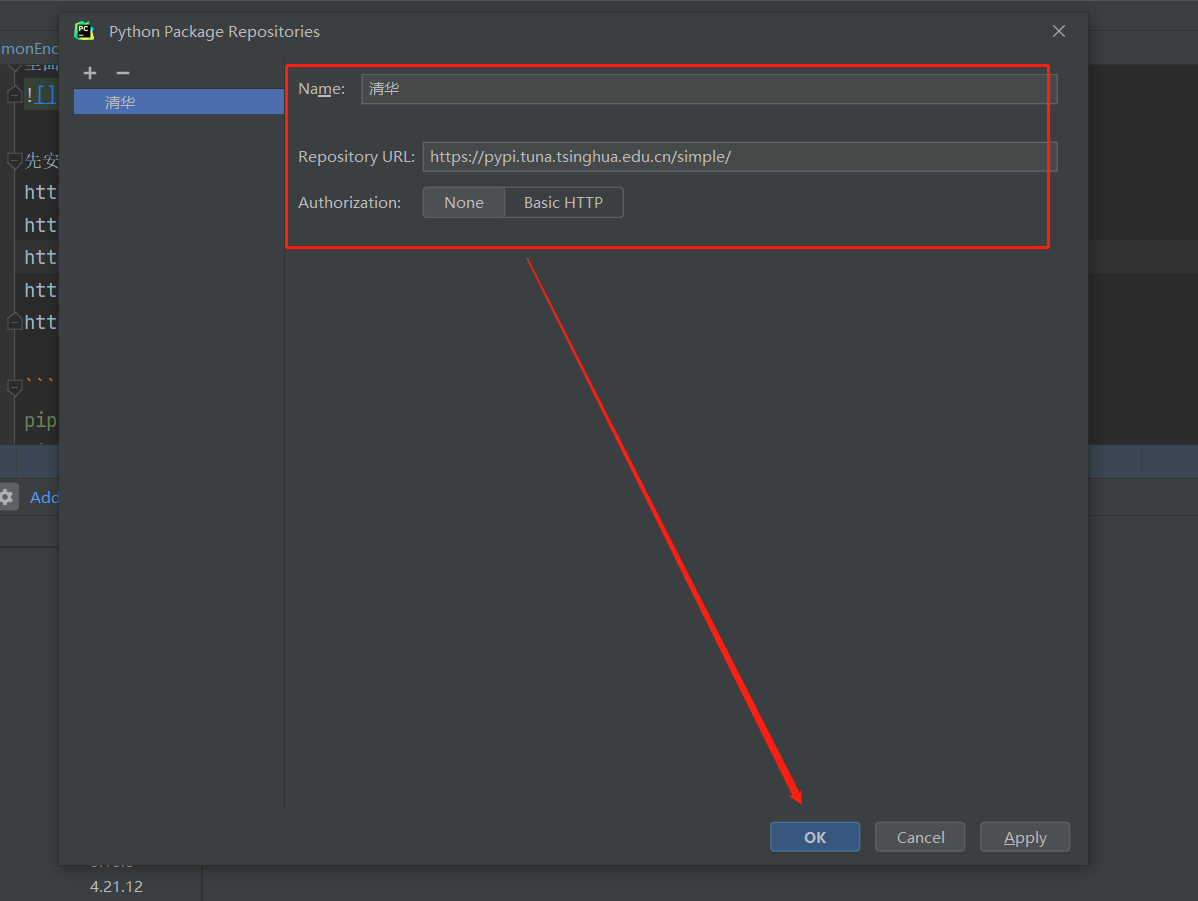Click the "Name:" label
The width and height of the screenshot is (1198, 901).
[322, 89]
